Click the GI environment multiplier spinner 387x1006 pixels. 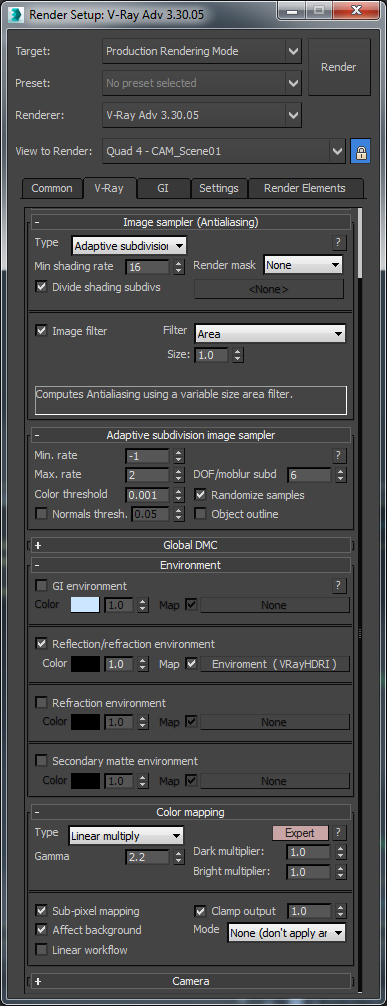[143, 605]
